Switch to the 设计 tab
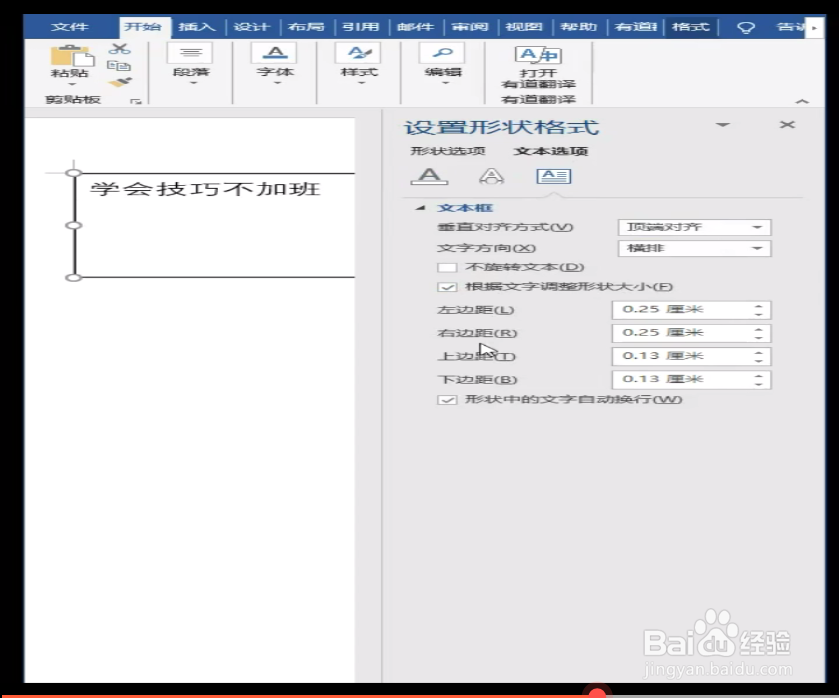The height and width of the screenshot is (698, 839). [251, 27]
